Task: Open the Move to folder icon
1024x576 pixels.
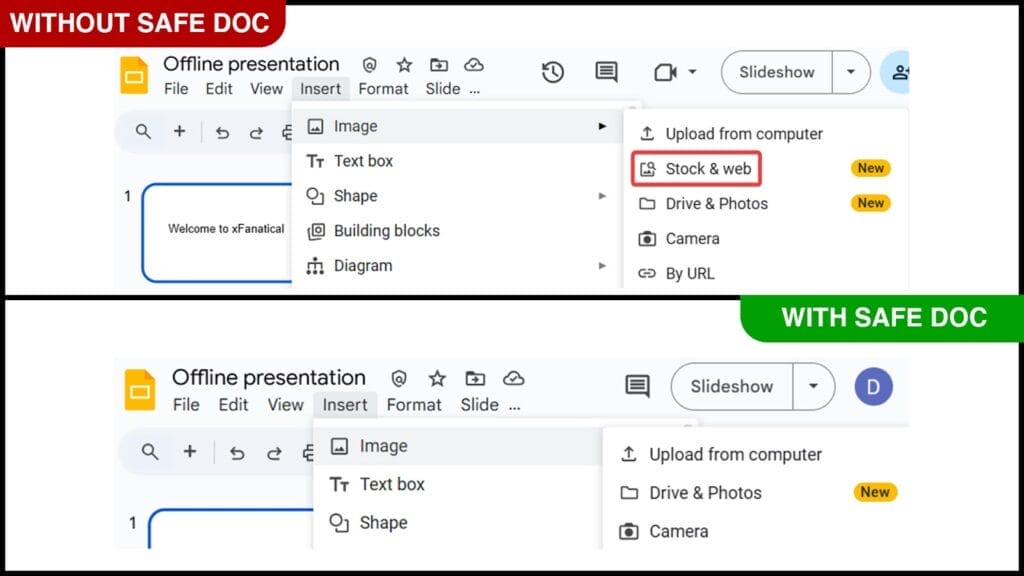Action: click(438, 63)
